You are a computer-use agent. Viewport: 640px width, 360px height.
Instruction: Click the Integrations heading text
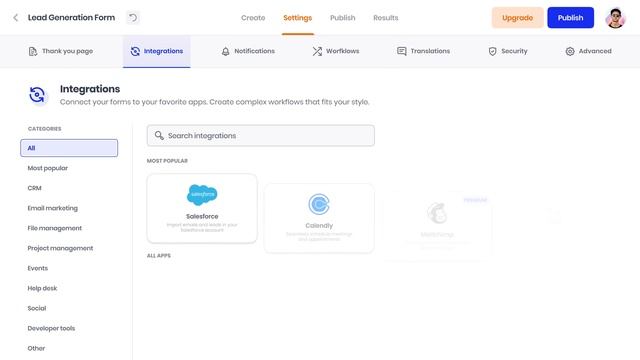tap(90, 89)
